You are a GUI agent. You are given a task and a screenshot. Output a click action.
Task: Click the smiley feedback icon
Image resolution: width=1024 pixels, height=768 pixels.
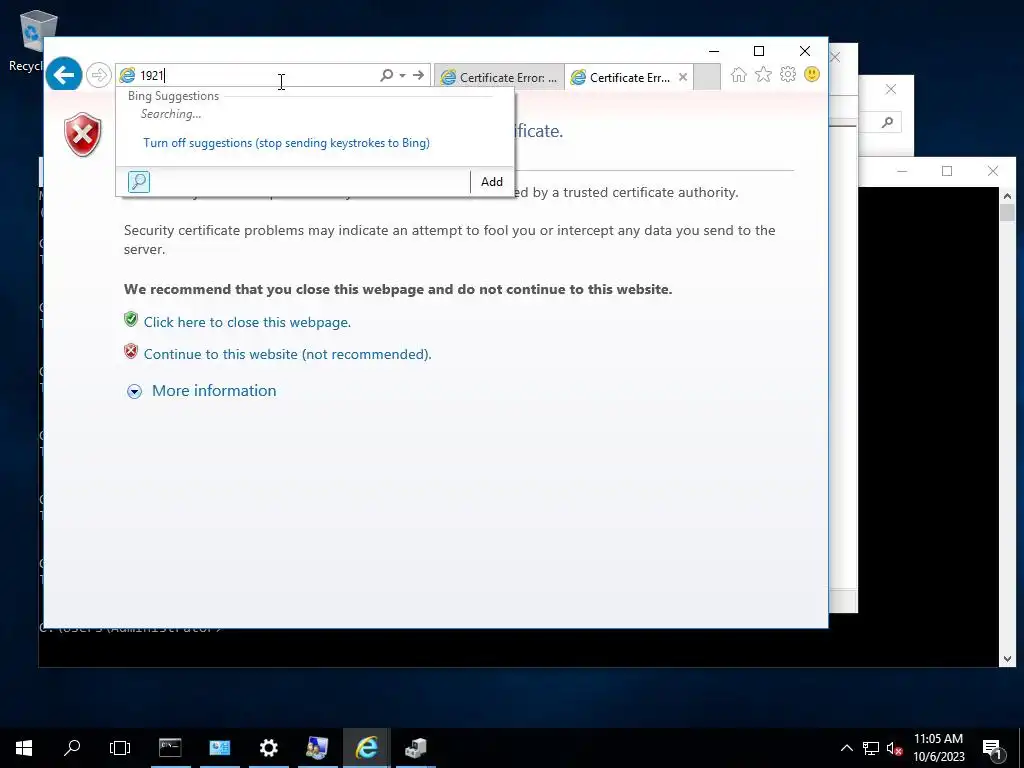[812, 74]
